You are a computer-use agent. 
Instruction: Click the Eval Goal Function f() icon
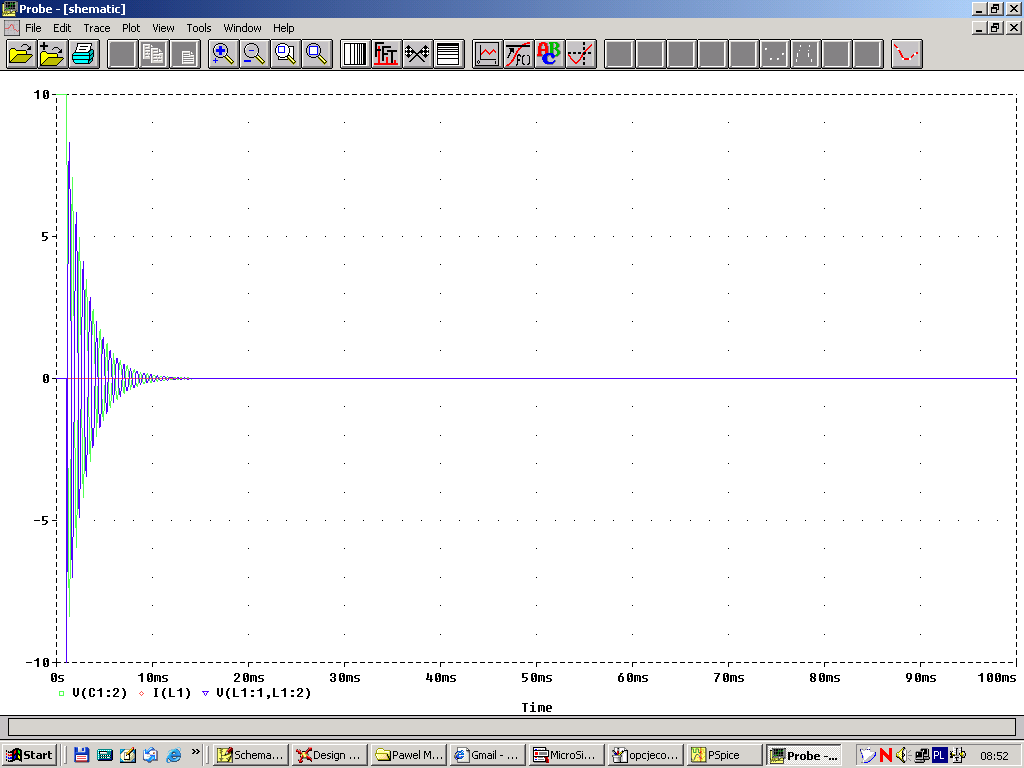(518, 54)
